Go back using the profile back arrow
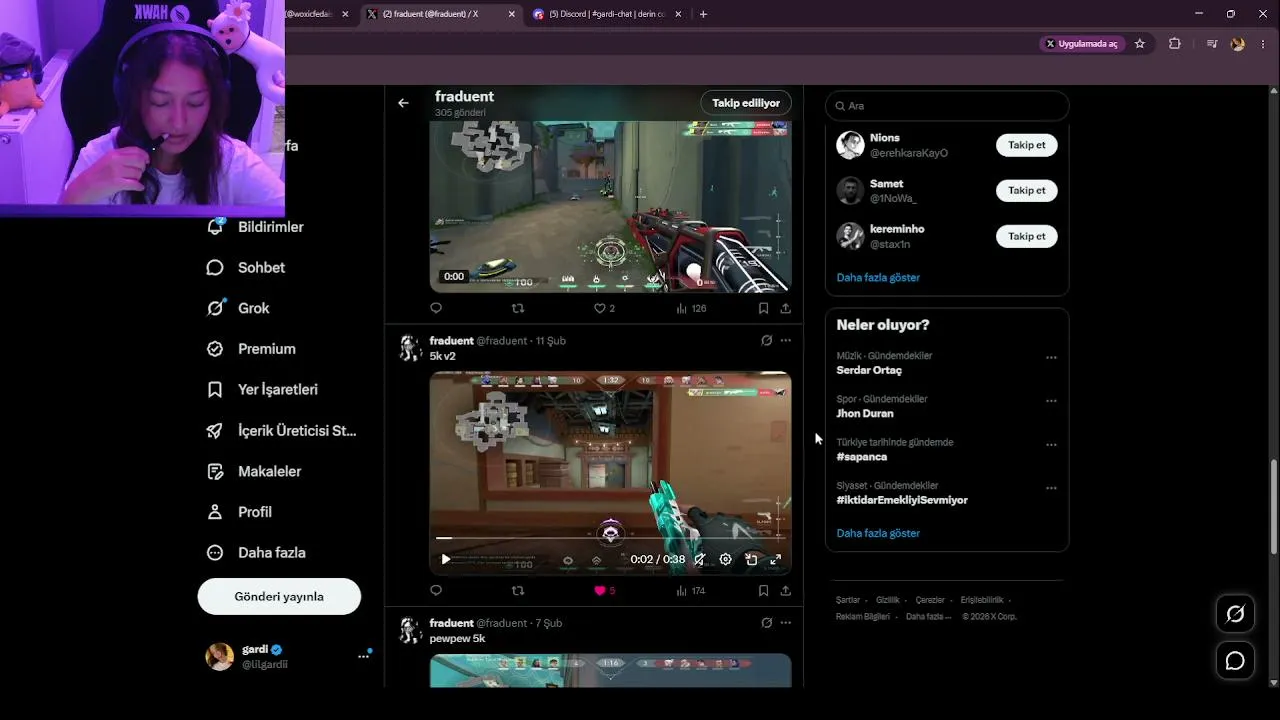Viewport: 1280px width, 720px height. coord(403,103)
